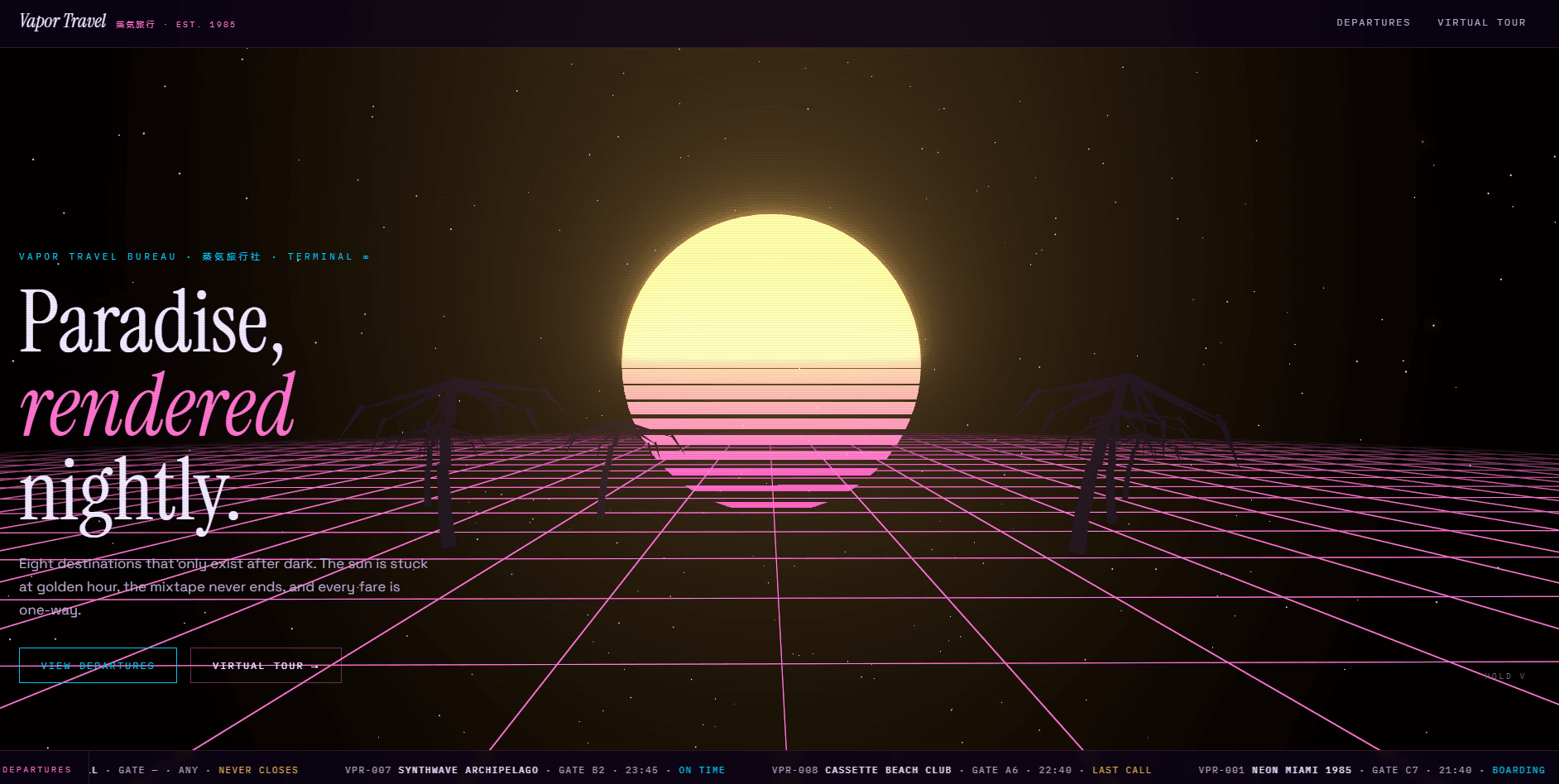The height and width of the screenshot is (784, 1559).
Task: Click the View Departures button
Action: coord(98,666)
